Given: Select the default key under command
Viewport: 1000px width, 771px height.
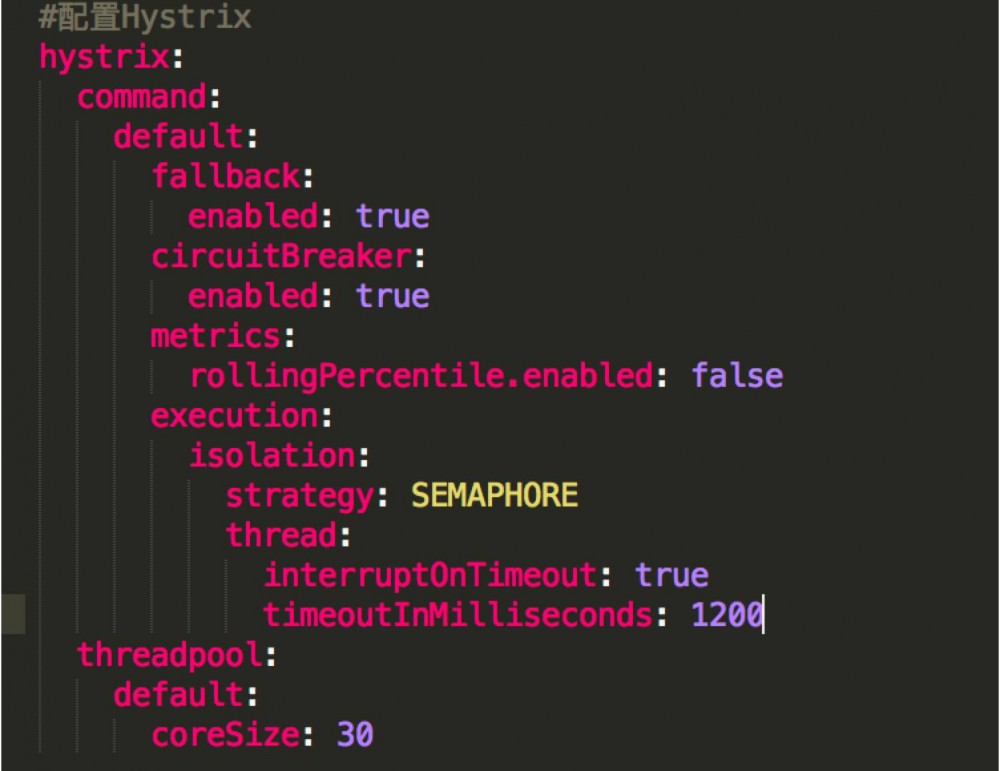Looking at the screenshot, I should coord(178,137).
